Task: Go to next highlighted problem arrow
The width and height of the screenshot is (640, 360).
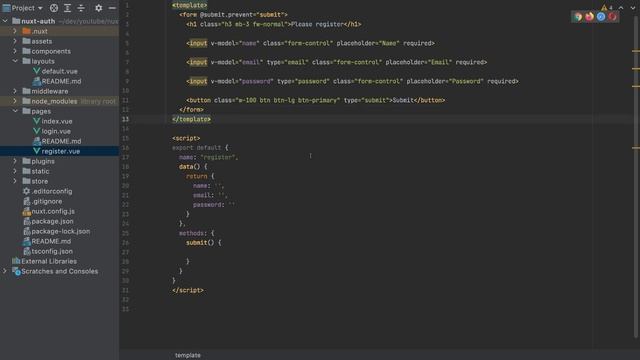Action: click(x=633, y=8)
